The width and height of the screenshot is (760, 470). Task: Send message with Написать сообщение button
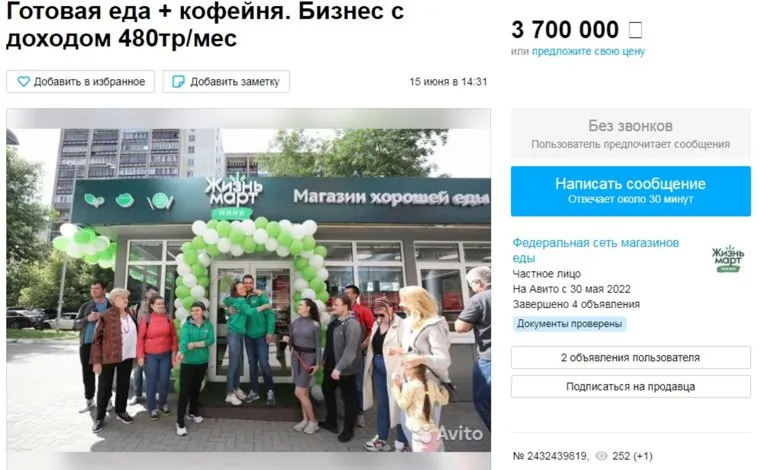point(631,191)
